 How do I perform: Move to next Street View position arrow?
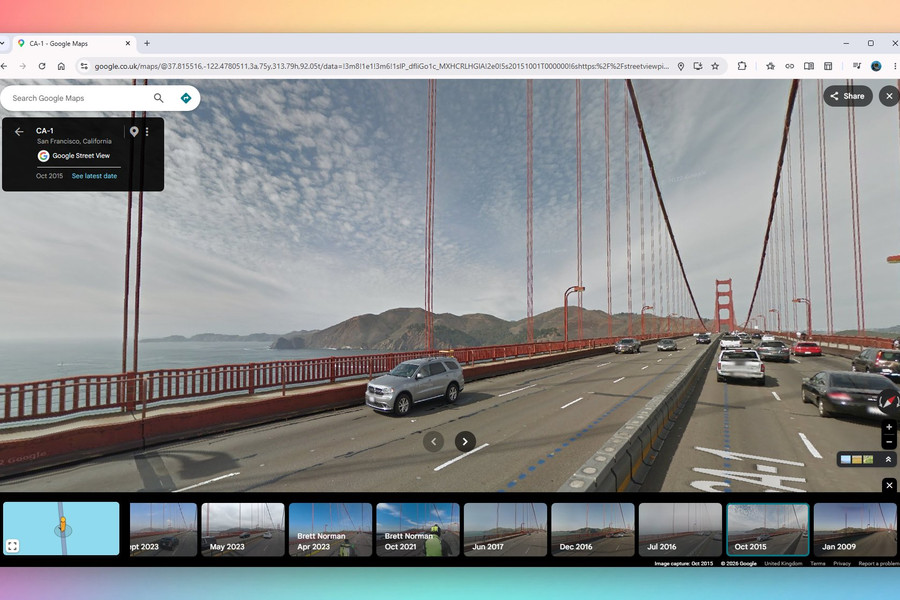tap(465, 442)
